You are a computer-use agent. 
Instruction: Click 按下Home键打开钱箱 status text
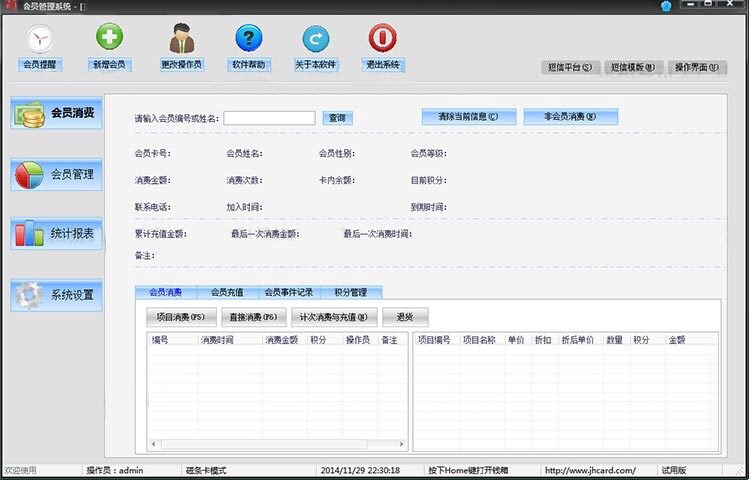coord(468,470)
